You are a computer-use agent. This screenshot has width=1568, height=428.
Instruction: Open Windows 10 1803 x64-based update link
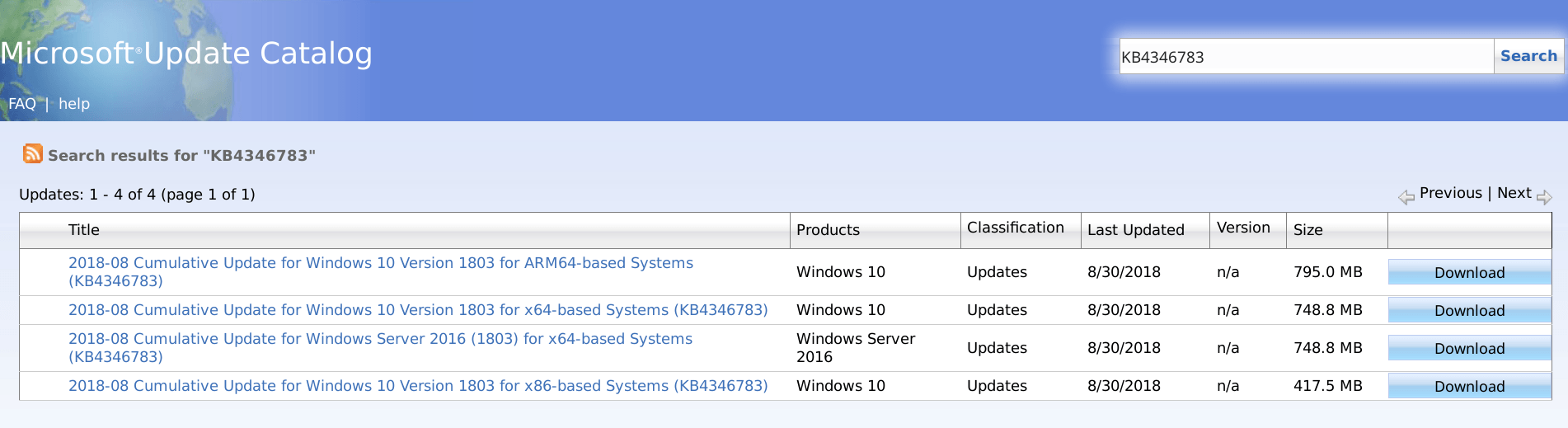[418, 310]
